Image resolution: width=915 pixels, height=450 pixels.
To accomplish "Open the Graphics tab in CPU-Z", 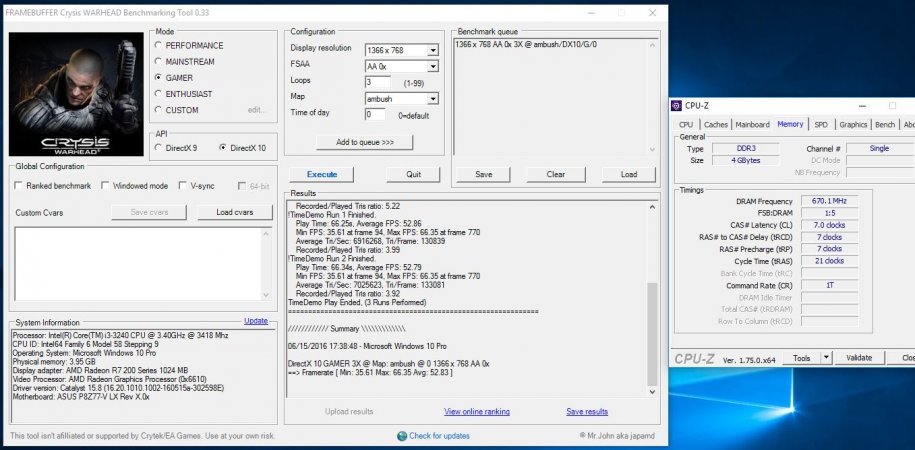I will (x=853, y=124).
